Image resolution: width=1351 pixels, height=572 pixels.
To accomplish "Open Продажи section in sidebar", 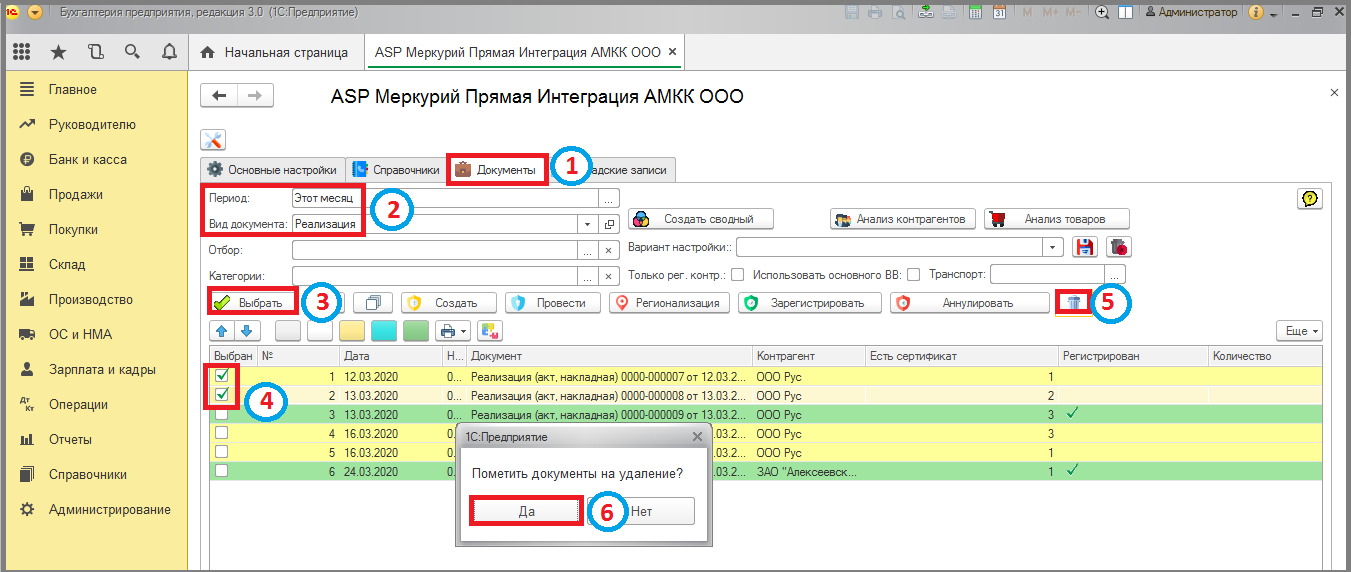I will tap(76, 194).
